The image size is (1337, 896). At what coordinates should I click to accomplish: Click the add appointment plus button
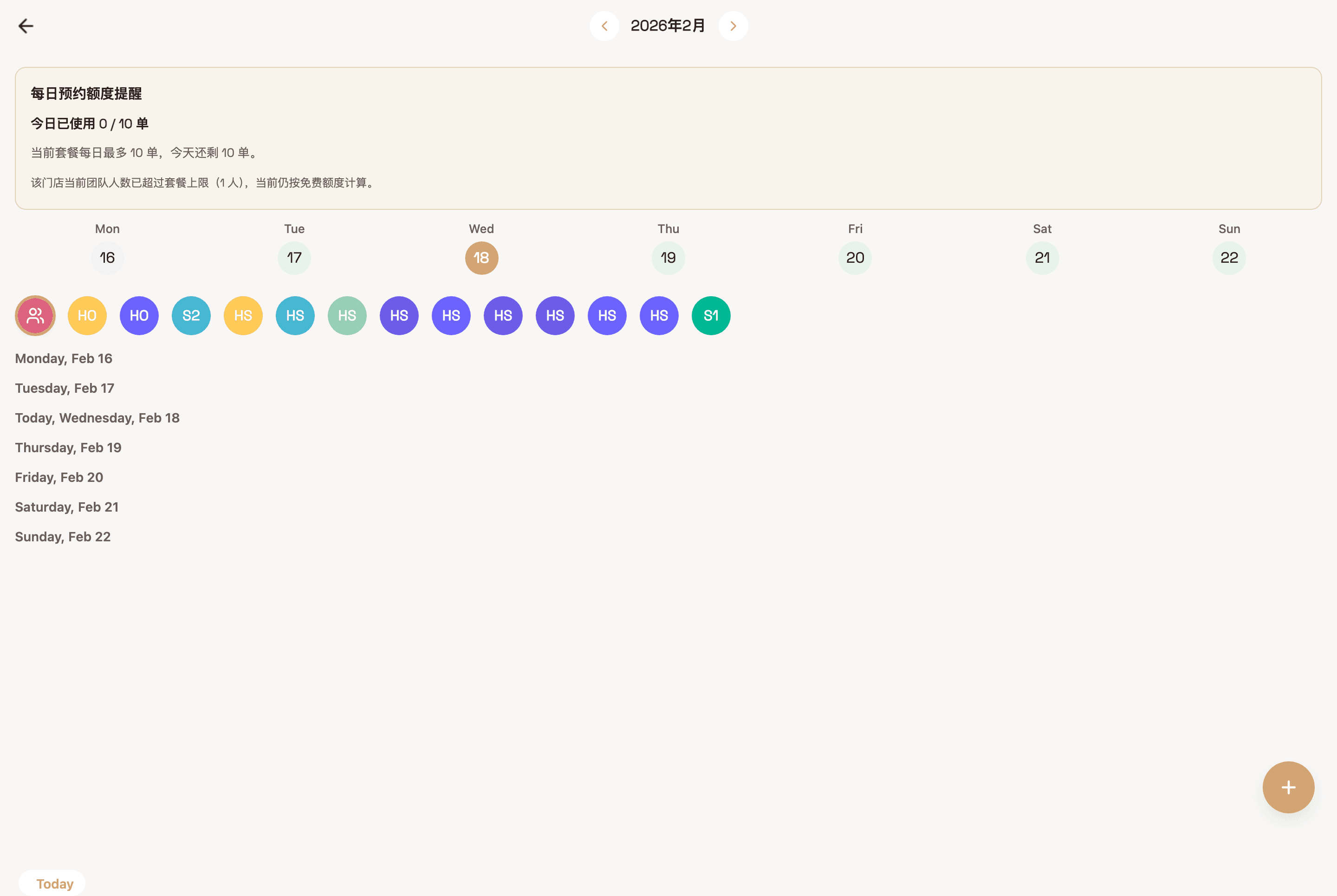point(1288,787)
